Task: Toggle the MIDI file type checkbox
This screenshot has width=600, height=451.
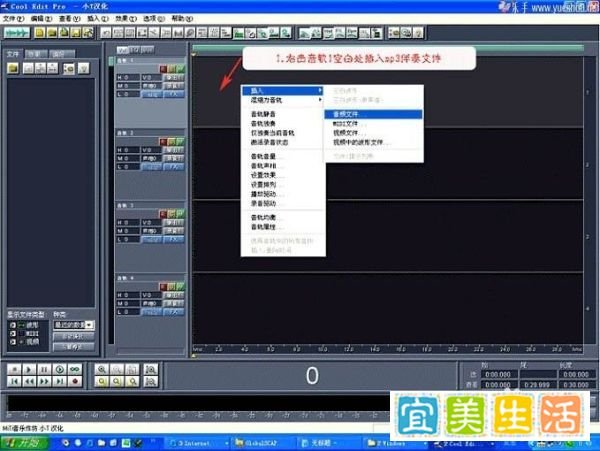Action: click(13, 334)
